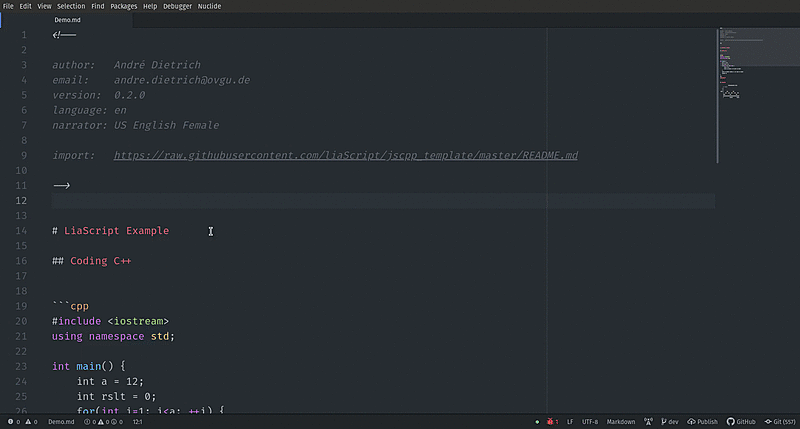
Task: Switch branch via dev branch indicator
Action: pos(670,422)
